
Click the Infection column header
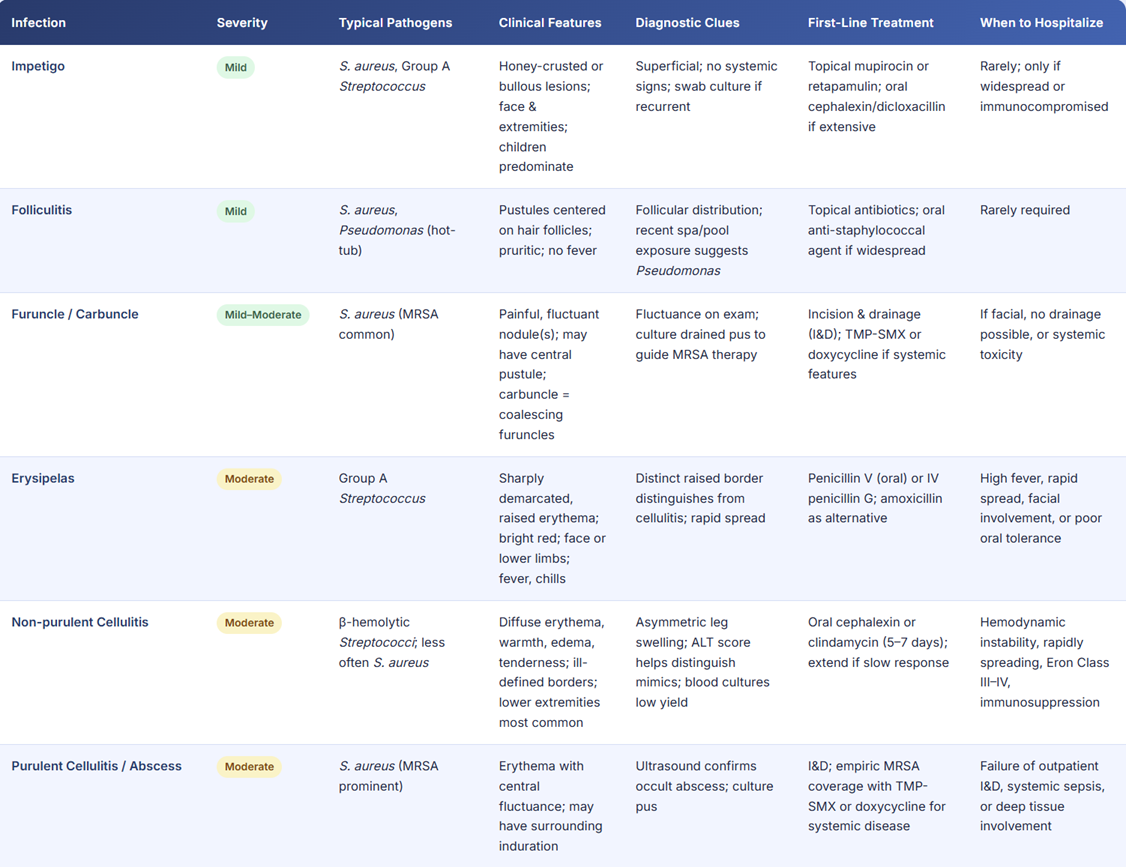point(38,22)
